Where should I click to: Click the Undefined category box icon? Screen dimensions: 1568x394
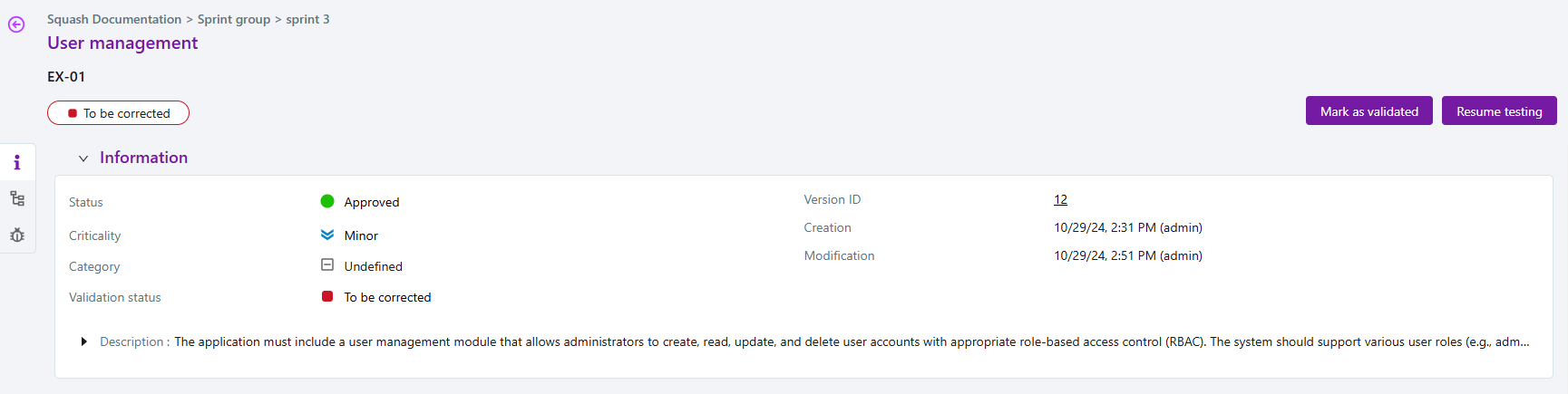327,265
